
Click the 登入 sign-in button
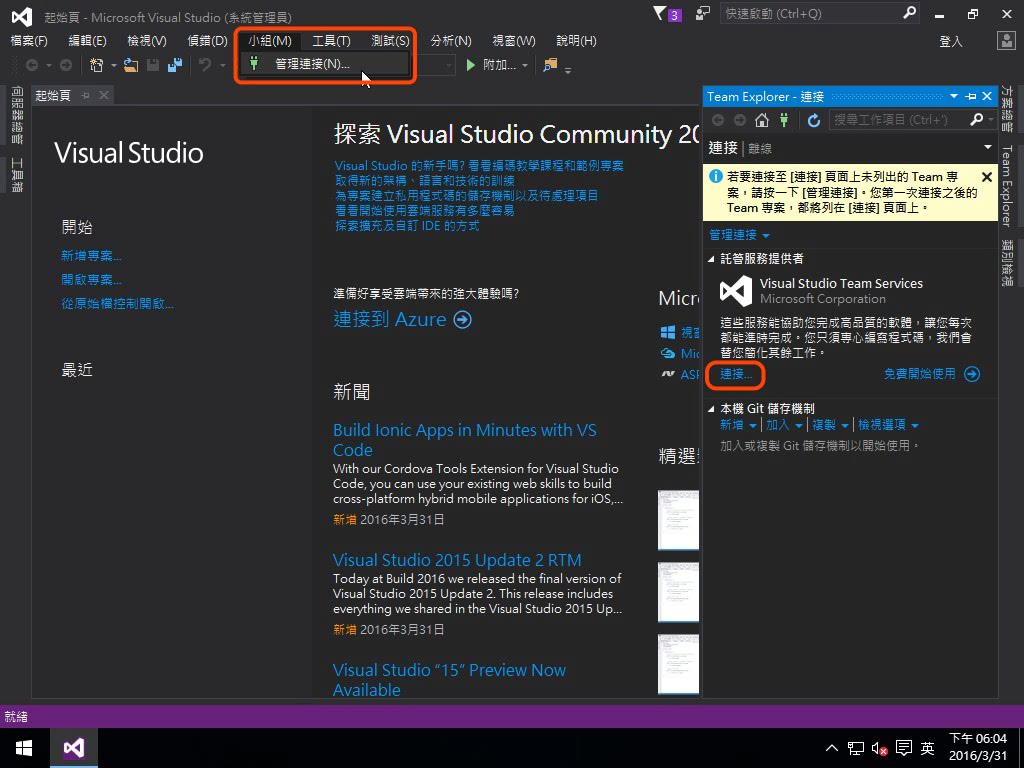(951, 41)
